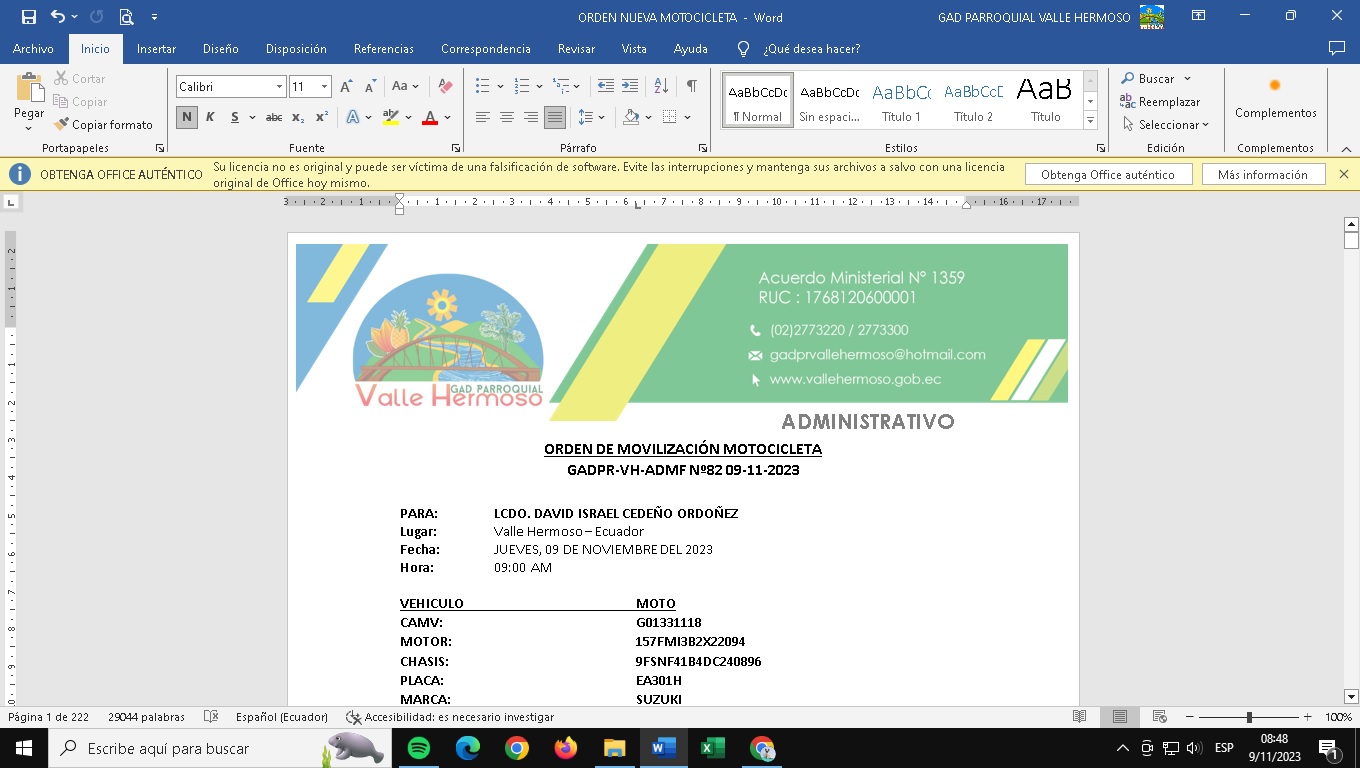This screenshot has width=1360, height=768.
Task: Click the Clear All Formatting eraser icon
Action: 445,87
